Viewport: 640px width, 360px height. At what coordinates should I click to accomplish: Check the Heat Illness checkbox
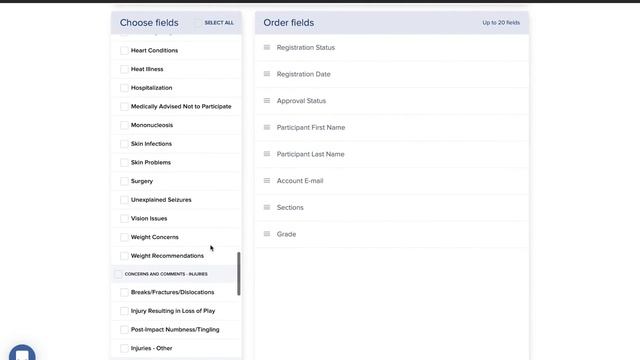[x=124, y=69]
